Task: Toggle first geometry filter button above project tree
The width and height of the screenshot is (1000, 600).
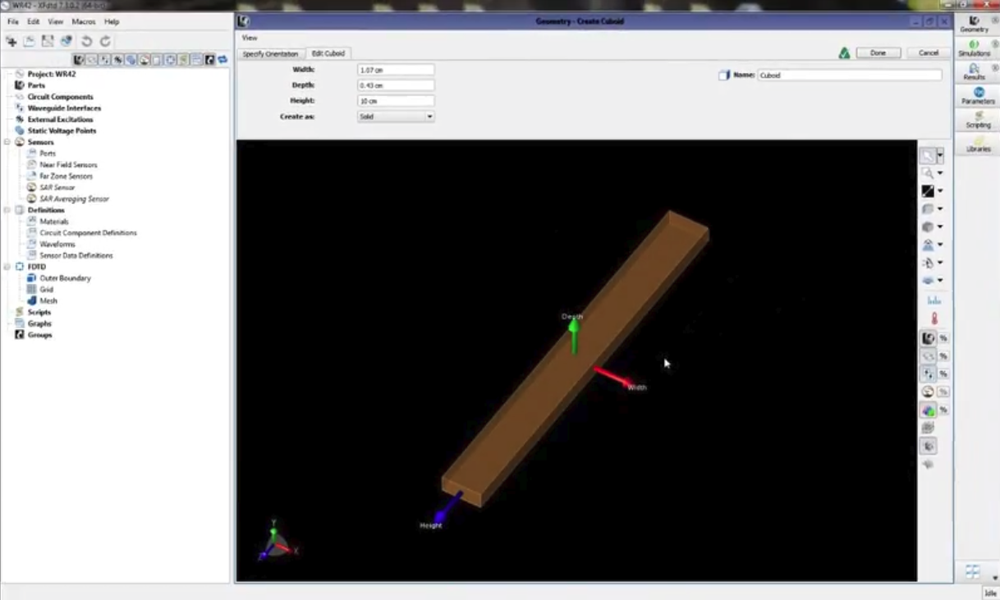Action: pos(78,60)
